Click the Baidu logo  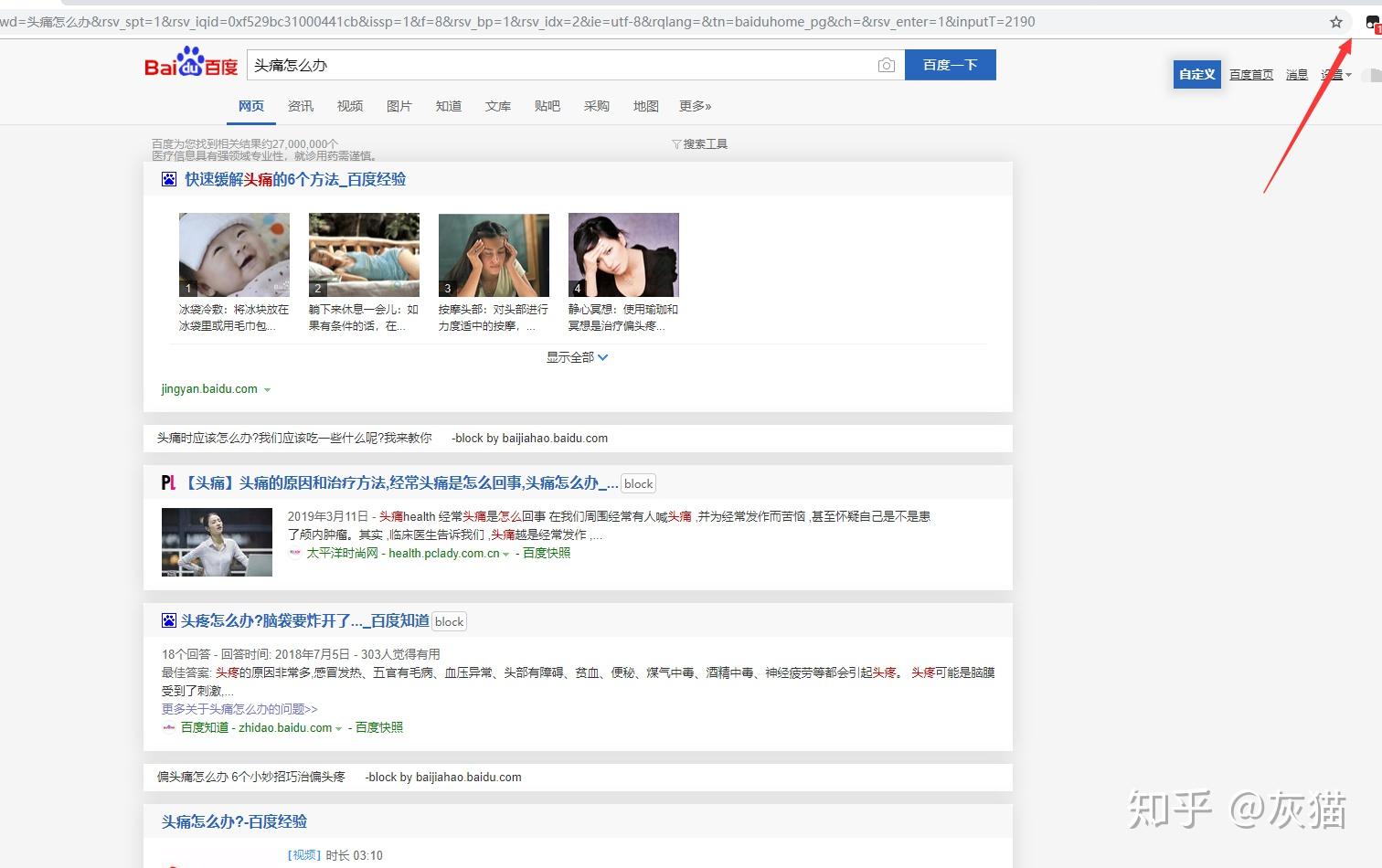pos(191,62)
